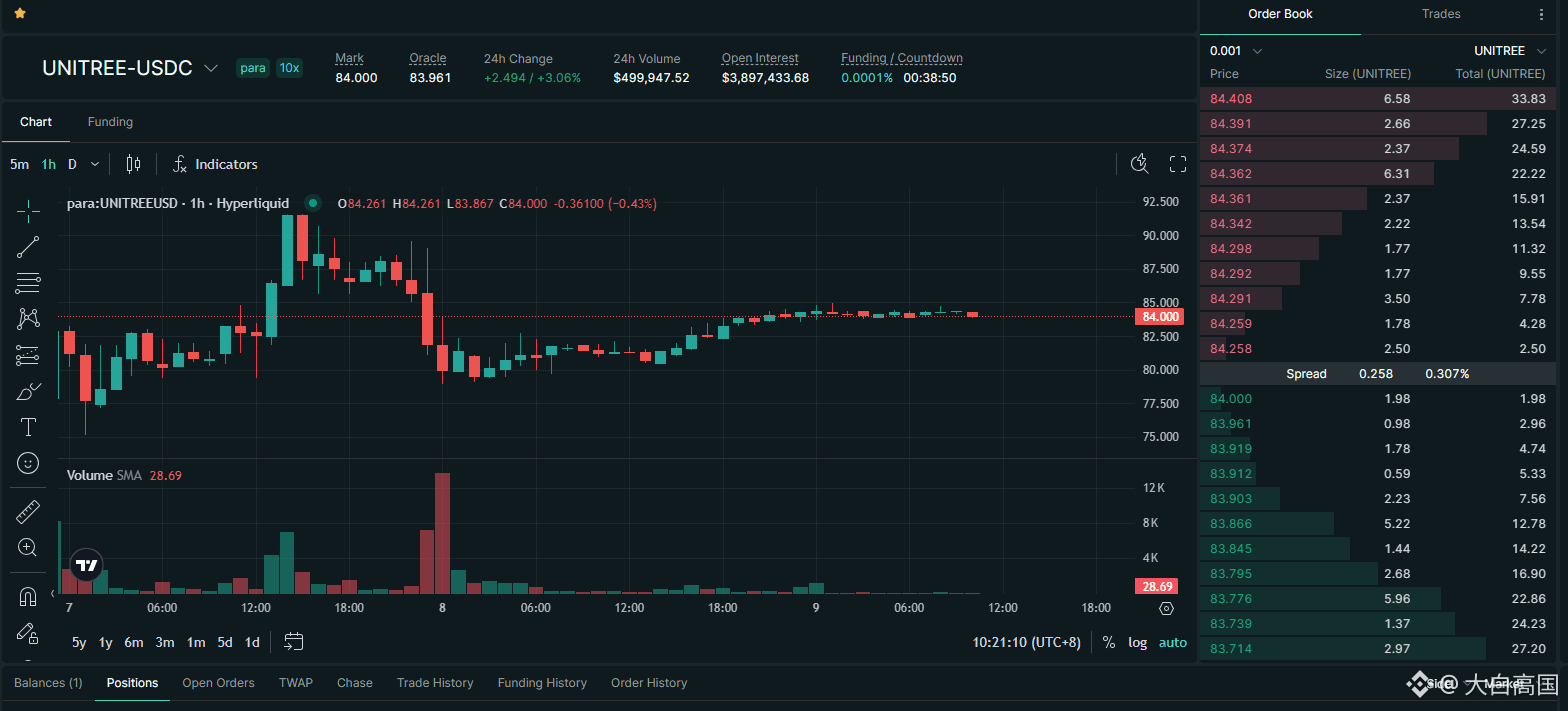Click bid price 83.714 in order book
Screen dimensions: 1568x711
pyautogui.click(x=1231, y=649)
